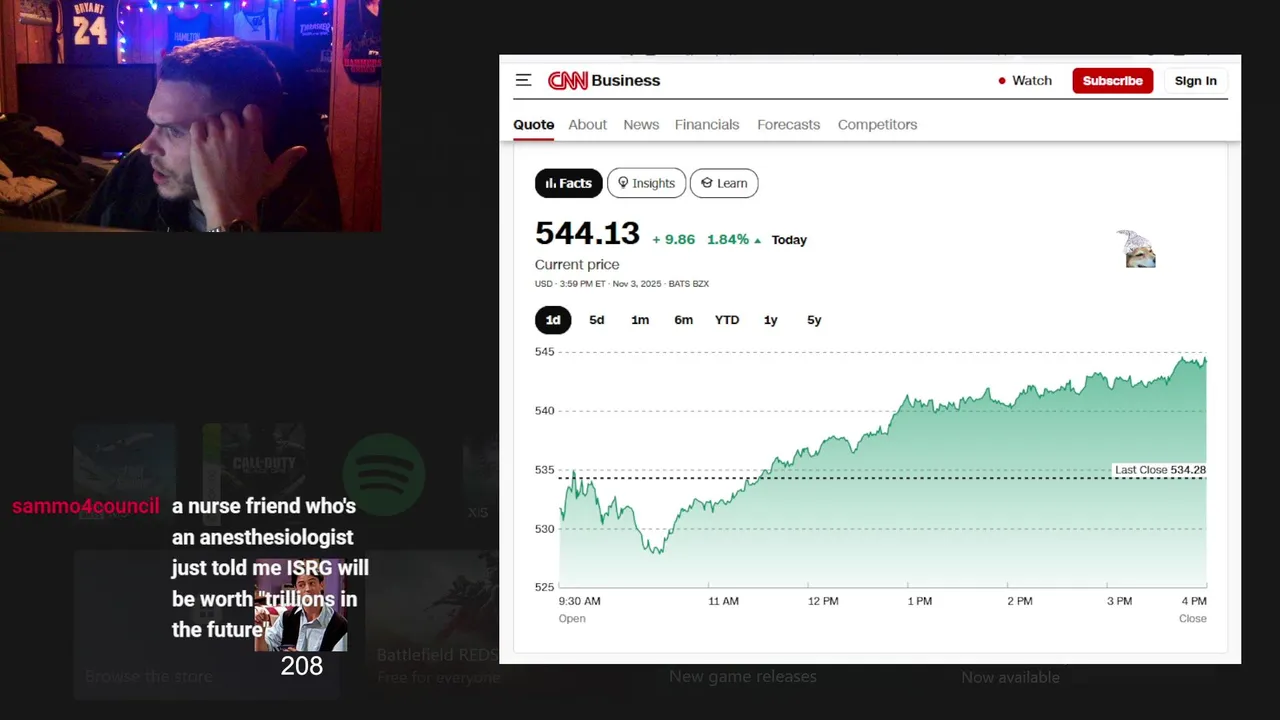Click the wizard hat dog avatar

pyautogui.click(x=1137, y=249)
